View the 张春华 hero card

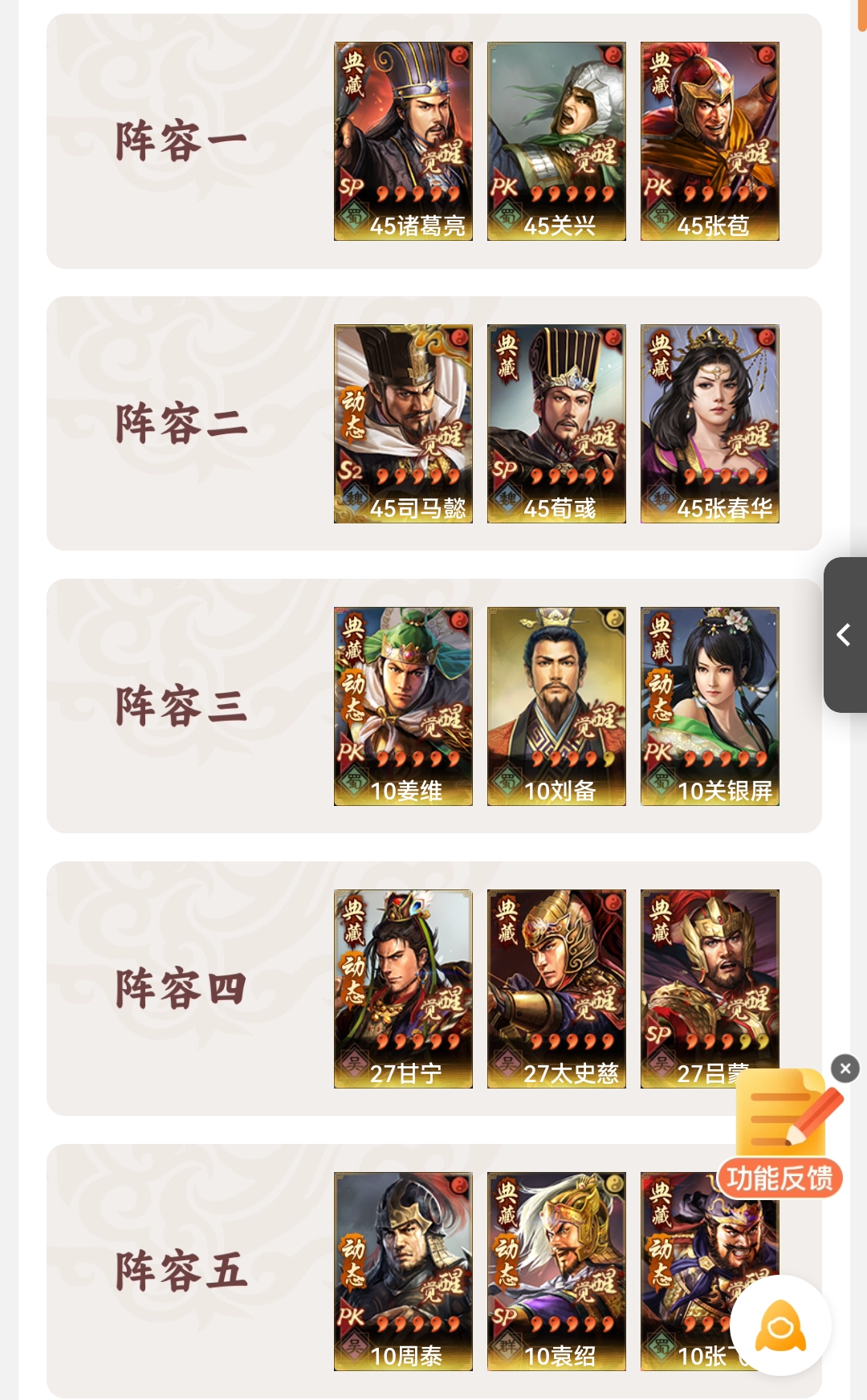[x=710, y=424]
